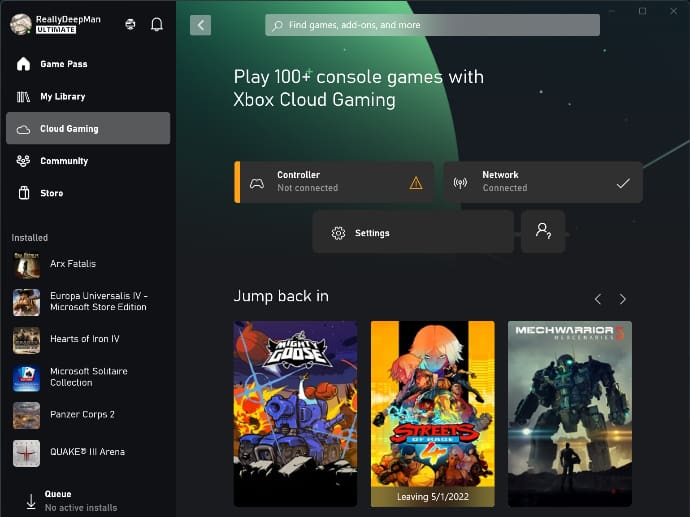Launch Streets of Rage 4 tile

point(433,414)
